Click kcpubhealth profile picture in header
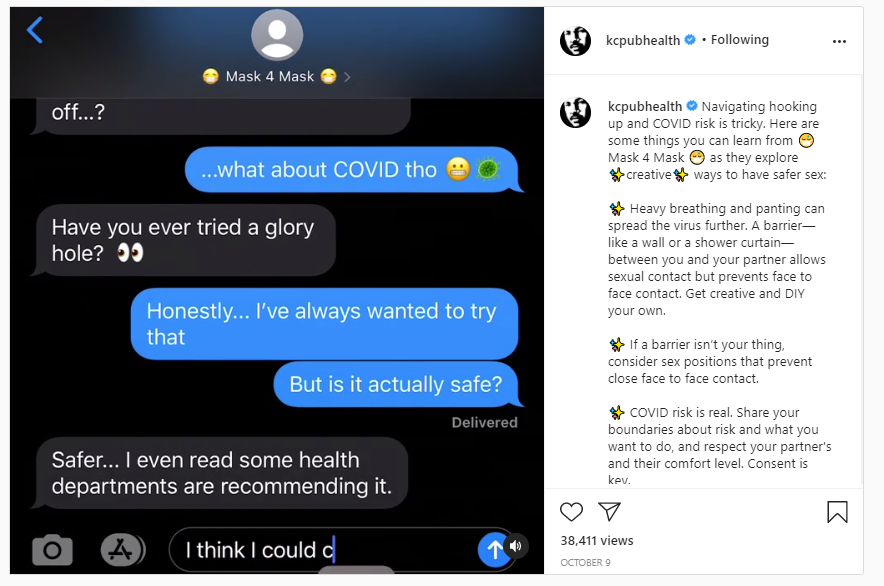This screenshot has height=586, width=884. (575, 41)
